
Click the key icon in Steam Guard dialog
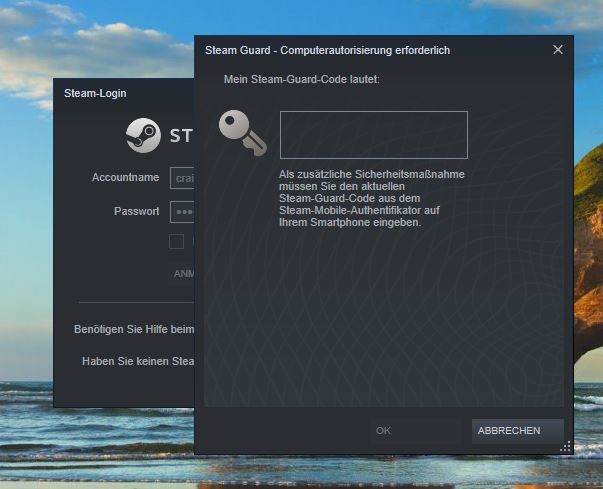coord(243,133)
